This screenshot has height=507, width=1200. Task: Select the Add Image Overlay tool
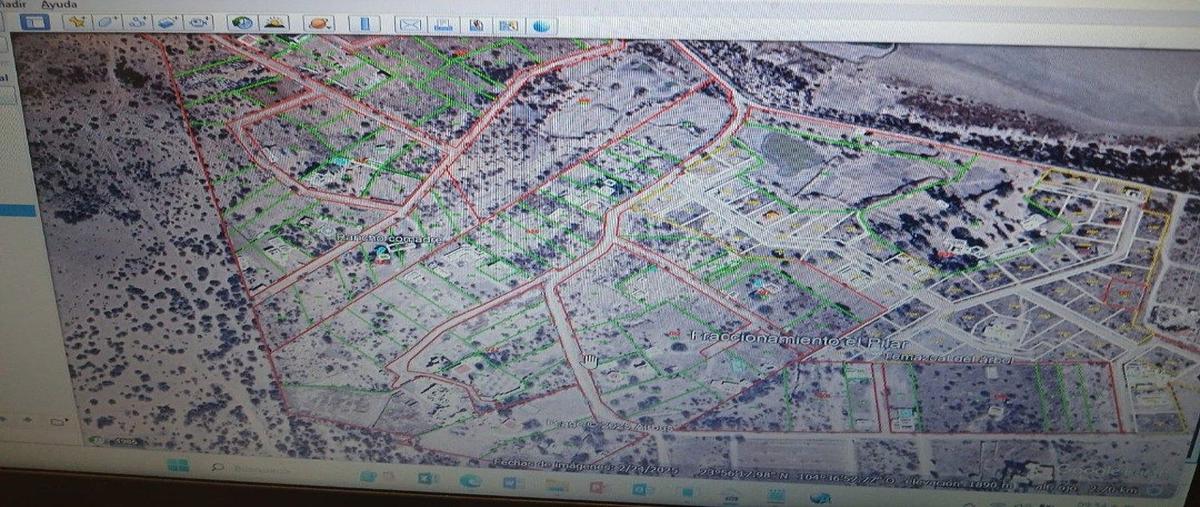pyautogui.click(x=168, y=22)
